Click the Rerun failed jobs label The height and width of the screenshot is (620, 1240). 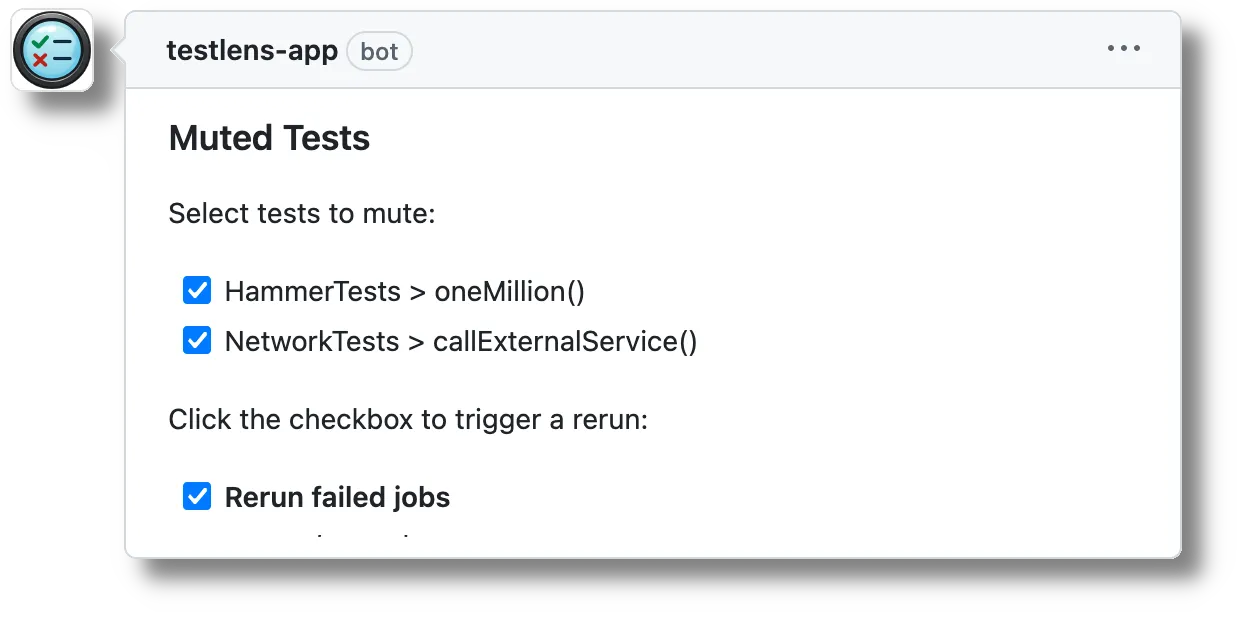(338, 496)
